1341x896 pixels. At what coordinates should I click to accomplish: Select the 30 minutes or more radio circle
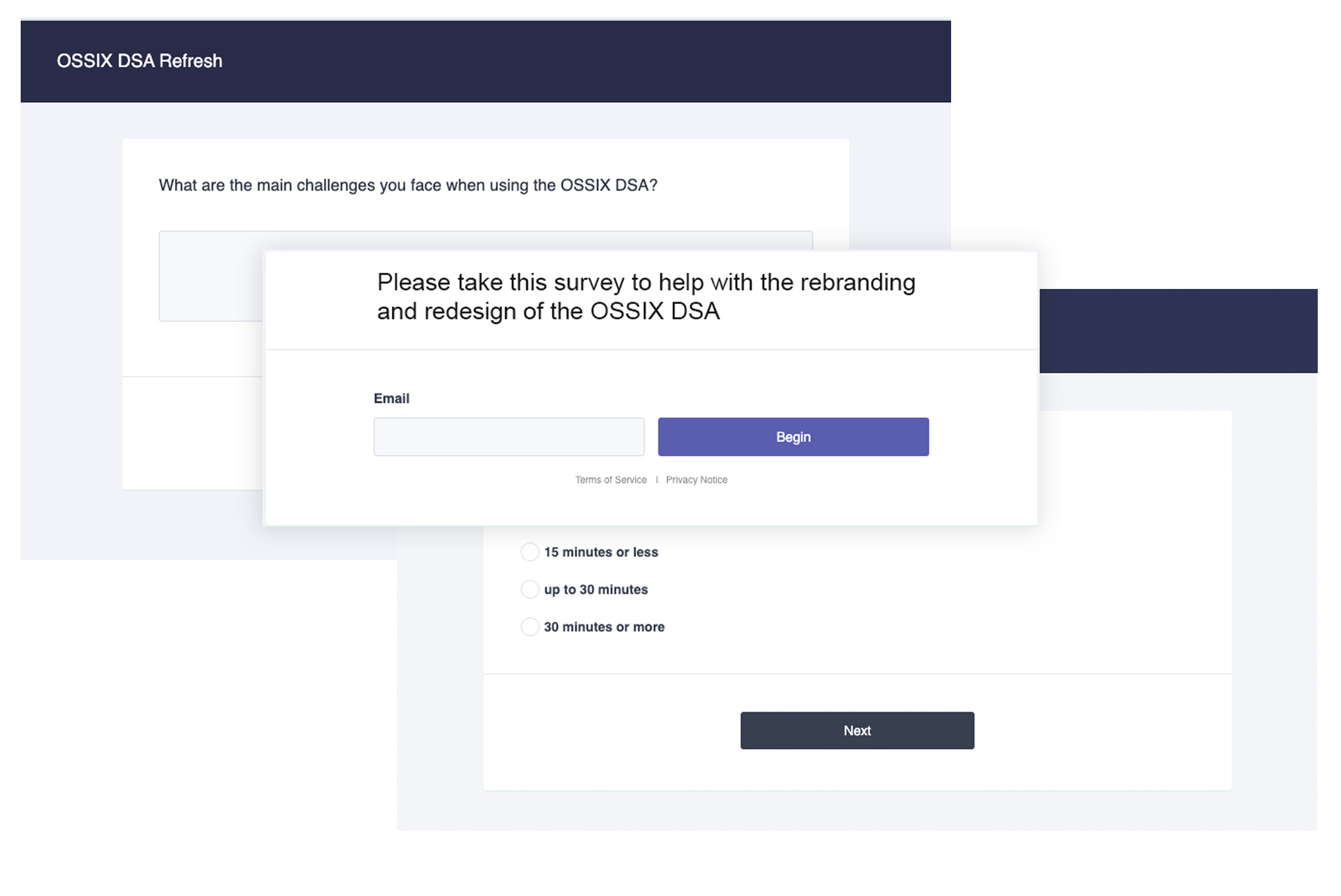[530, 627]
